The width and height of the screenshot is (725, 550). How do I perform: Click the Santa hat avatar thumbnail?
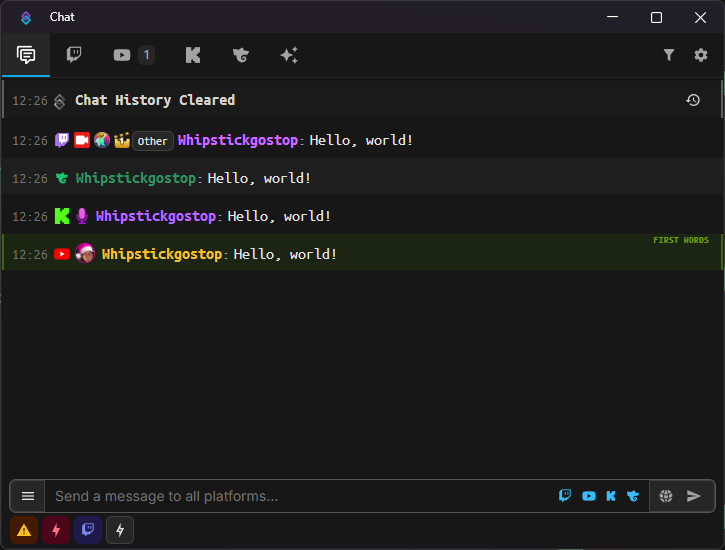(85, 253)
